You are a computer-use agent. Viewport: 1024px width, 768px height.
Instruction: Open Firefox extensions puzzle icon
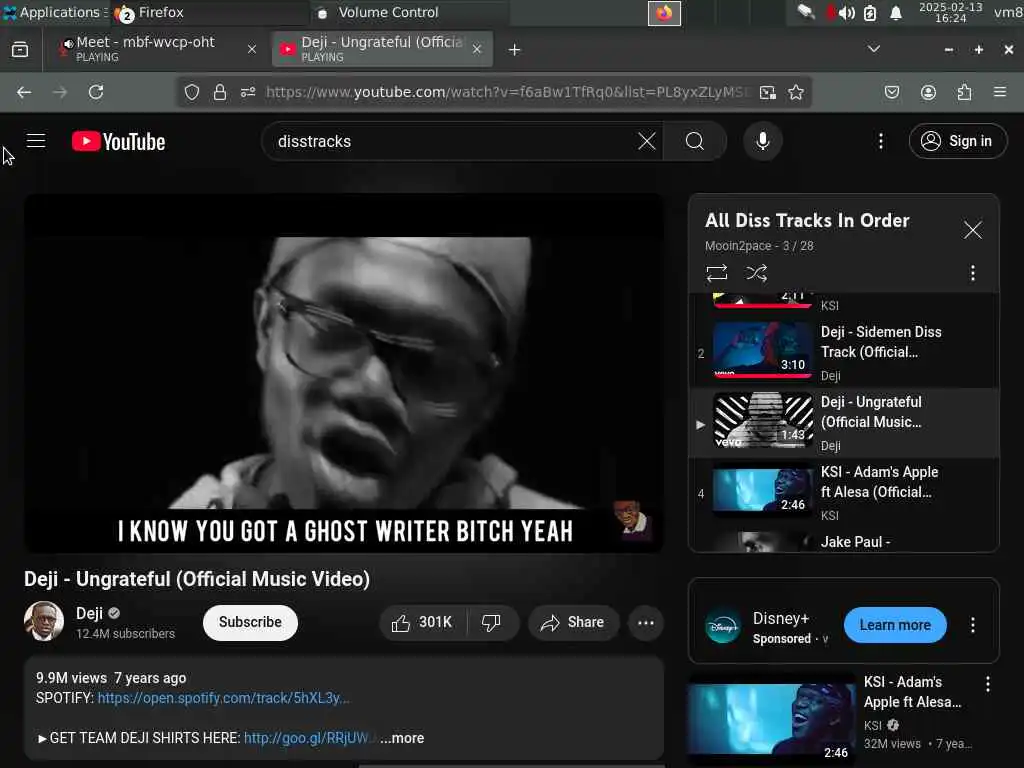tap(964, 92)
